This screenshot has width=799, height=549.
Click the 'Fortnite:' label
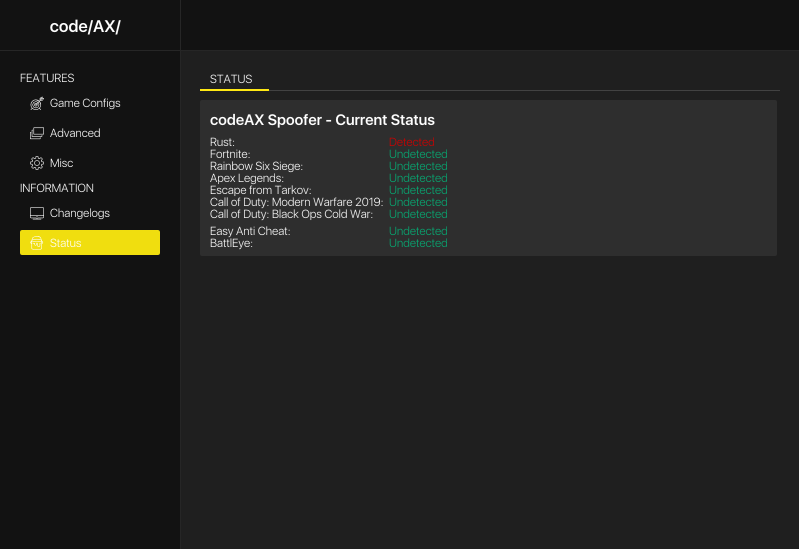[x=230, y=154]
